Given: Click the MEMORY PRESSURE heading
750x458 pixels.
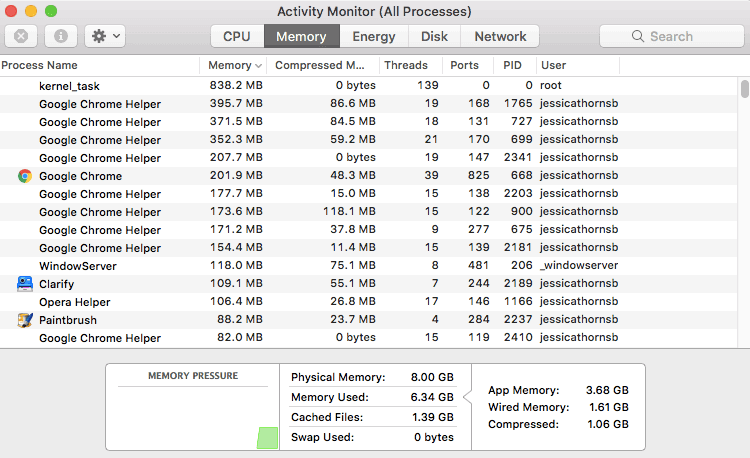Looking at the screenshot, I should [193, 376].
